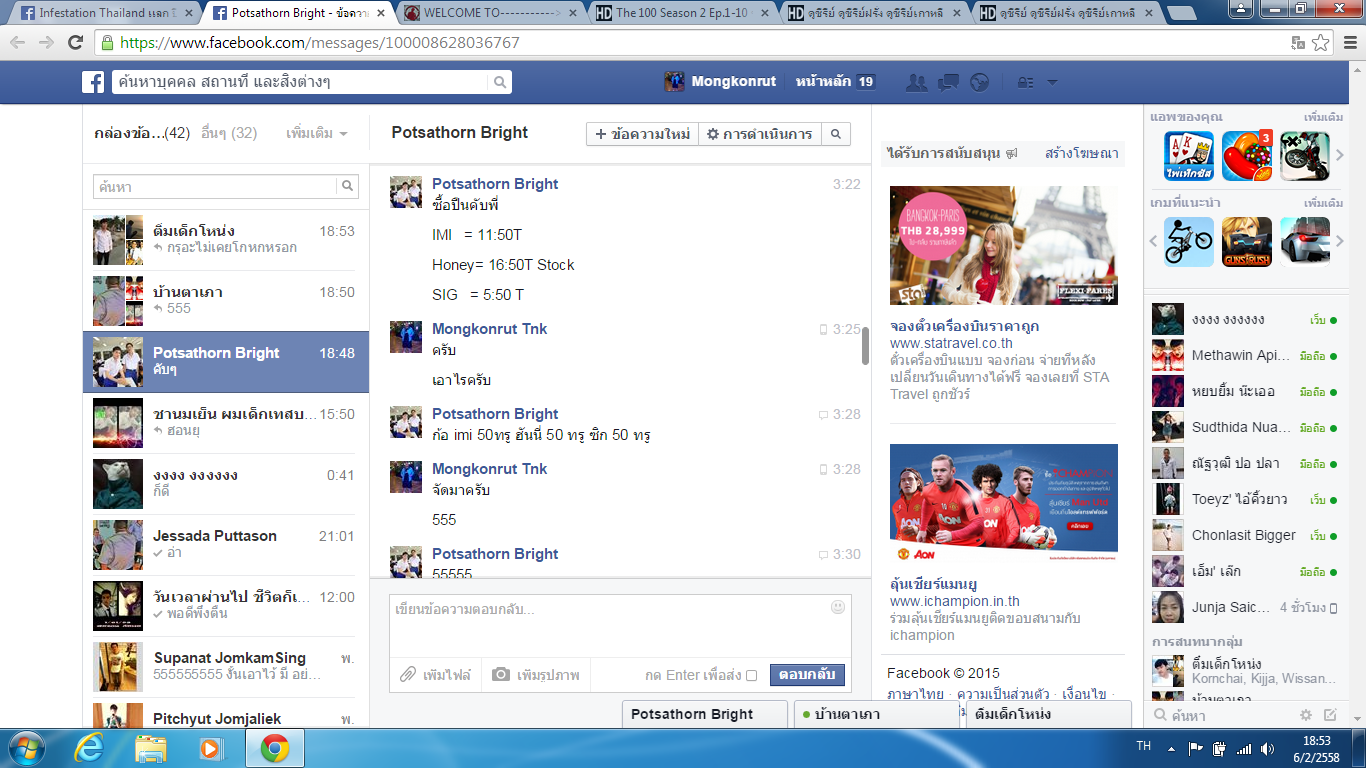Show next apps in แอพของคุณ
1366x768 pixels.
pyautogui.click(x=1341, y=156)
